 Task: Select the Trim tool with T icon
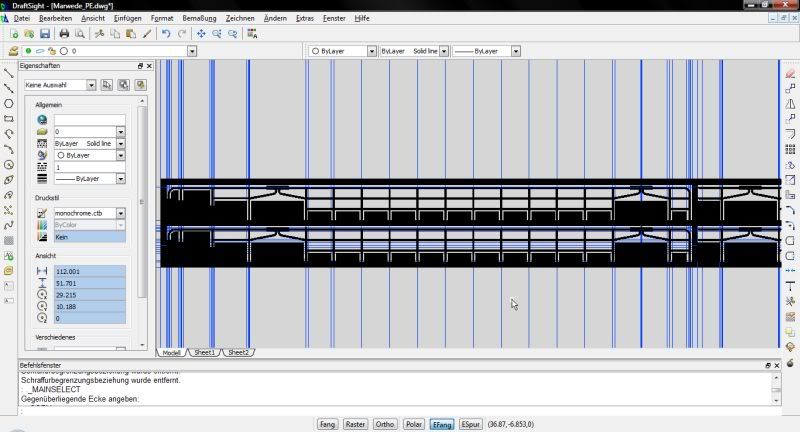pyautogui.click(x=790, y=286)
